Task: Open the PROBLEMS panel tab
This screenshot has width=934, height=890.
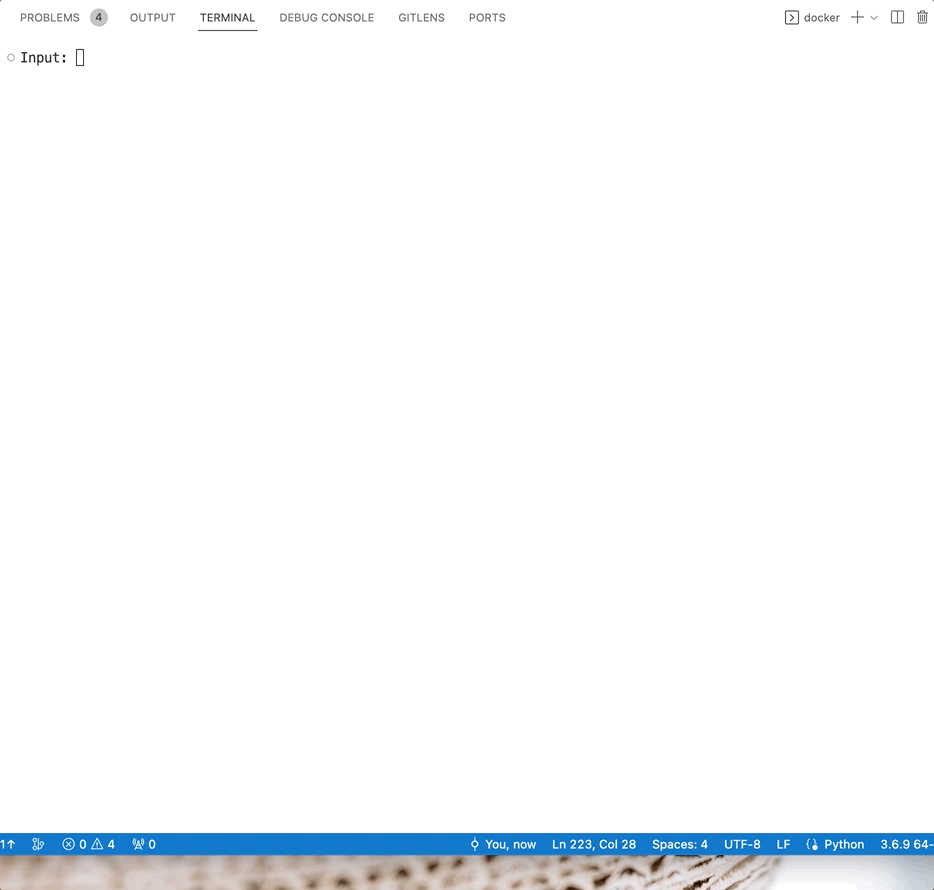Action: point(49,18)
